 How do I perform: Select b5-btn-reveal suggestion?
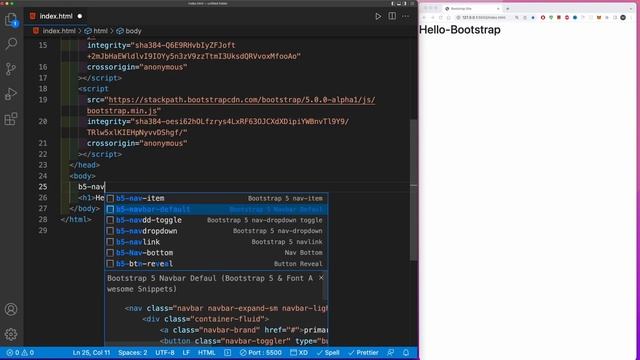point(216,264)
